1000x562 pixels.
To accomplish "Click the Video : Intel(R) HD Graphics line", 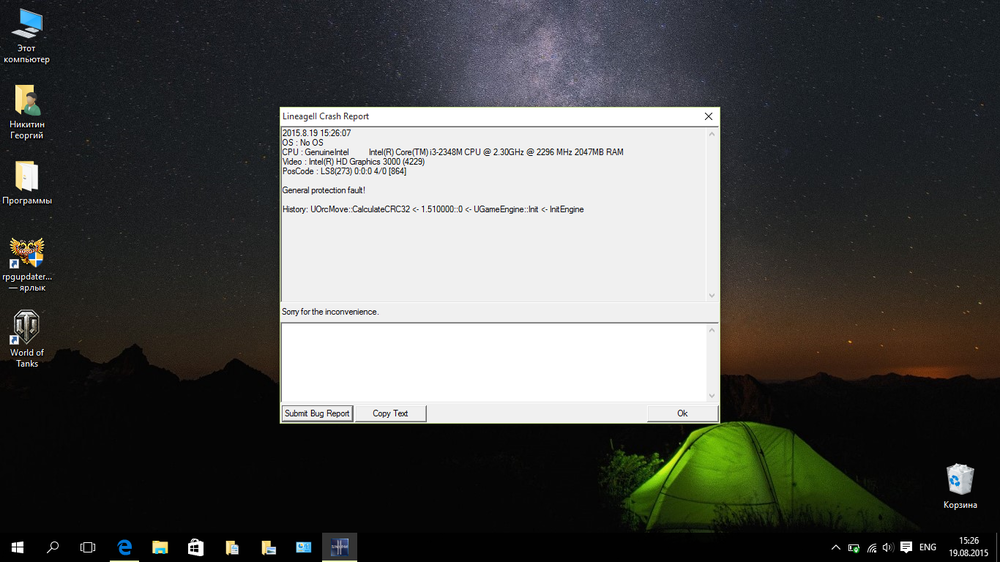I will click(353, 162).
